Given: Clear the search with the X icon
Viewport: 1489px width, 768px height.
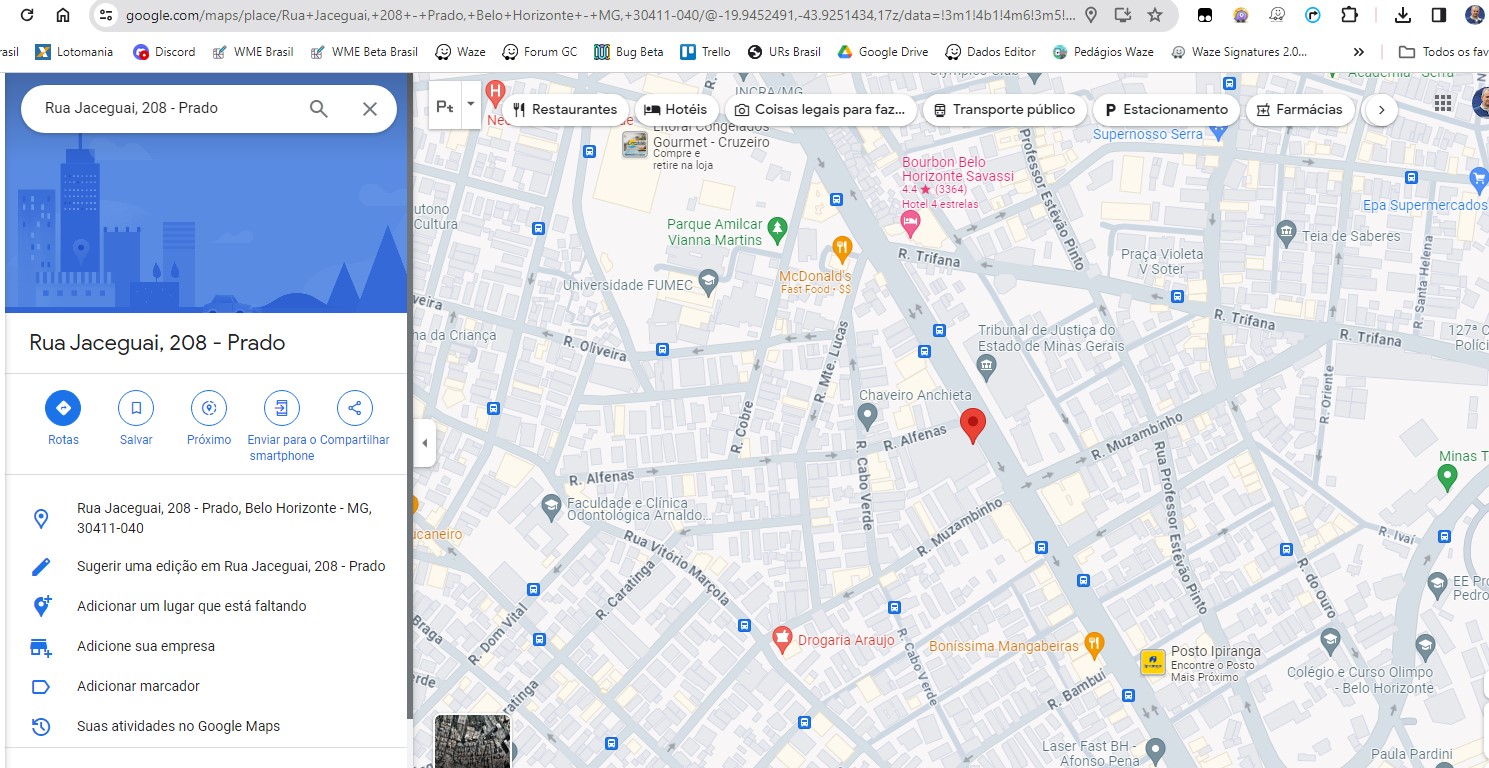Looking at the screenshot, I should pos(370,109).
